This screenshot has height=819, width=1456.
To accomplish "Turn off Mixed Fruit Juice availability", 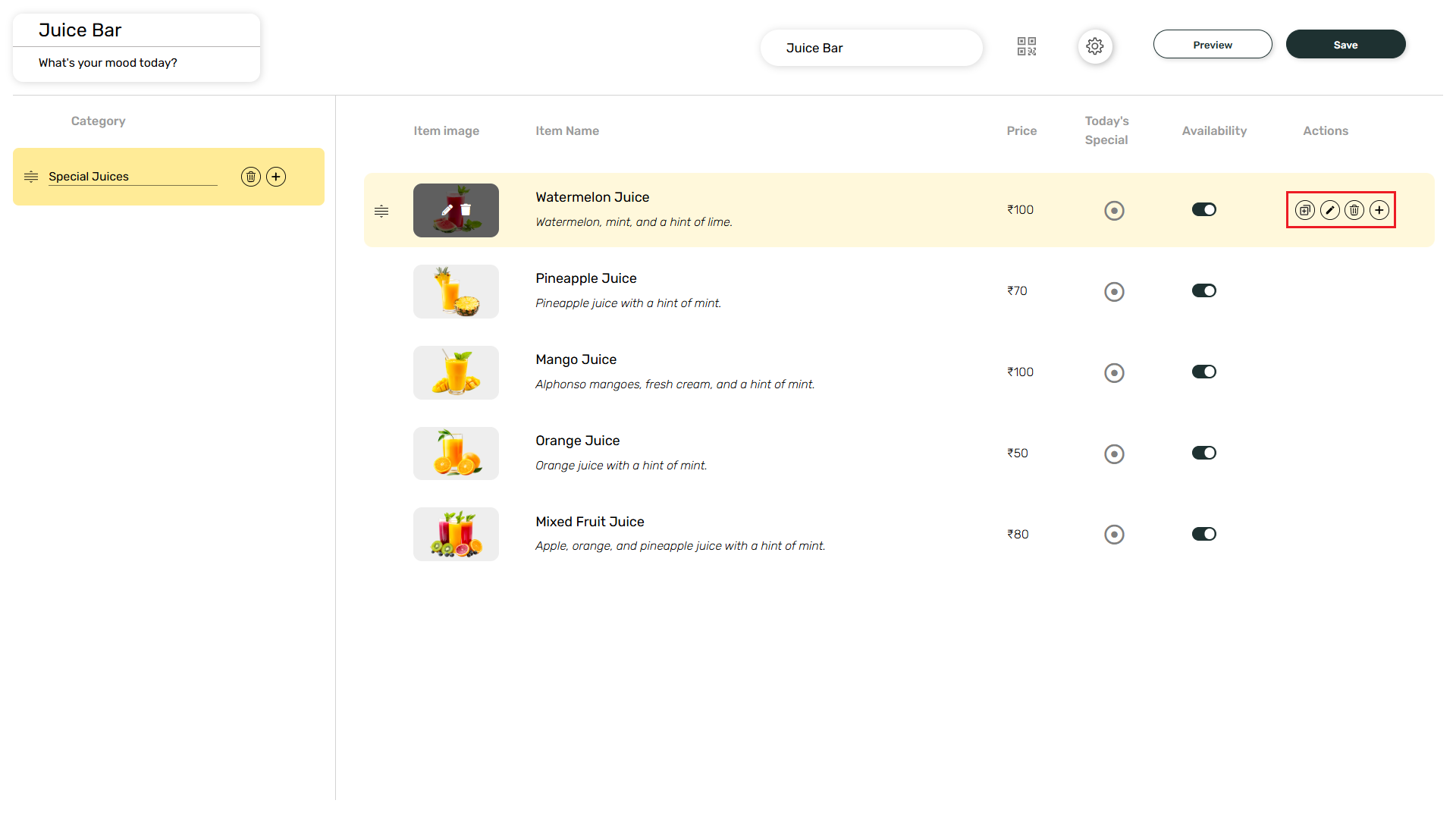I will [x=1203, y=534].
